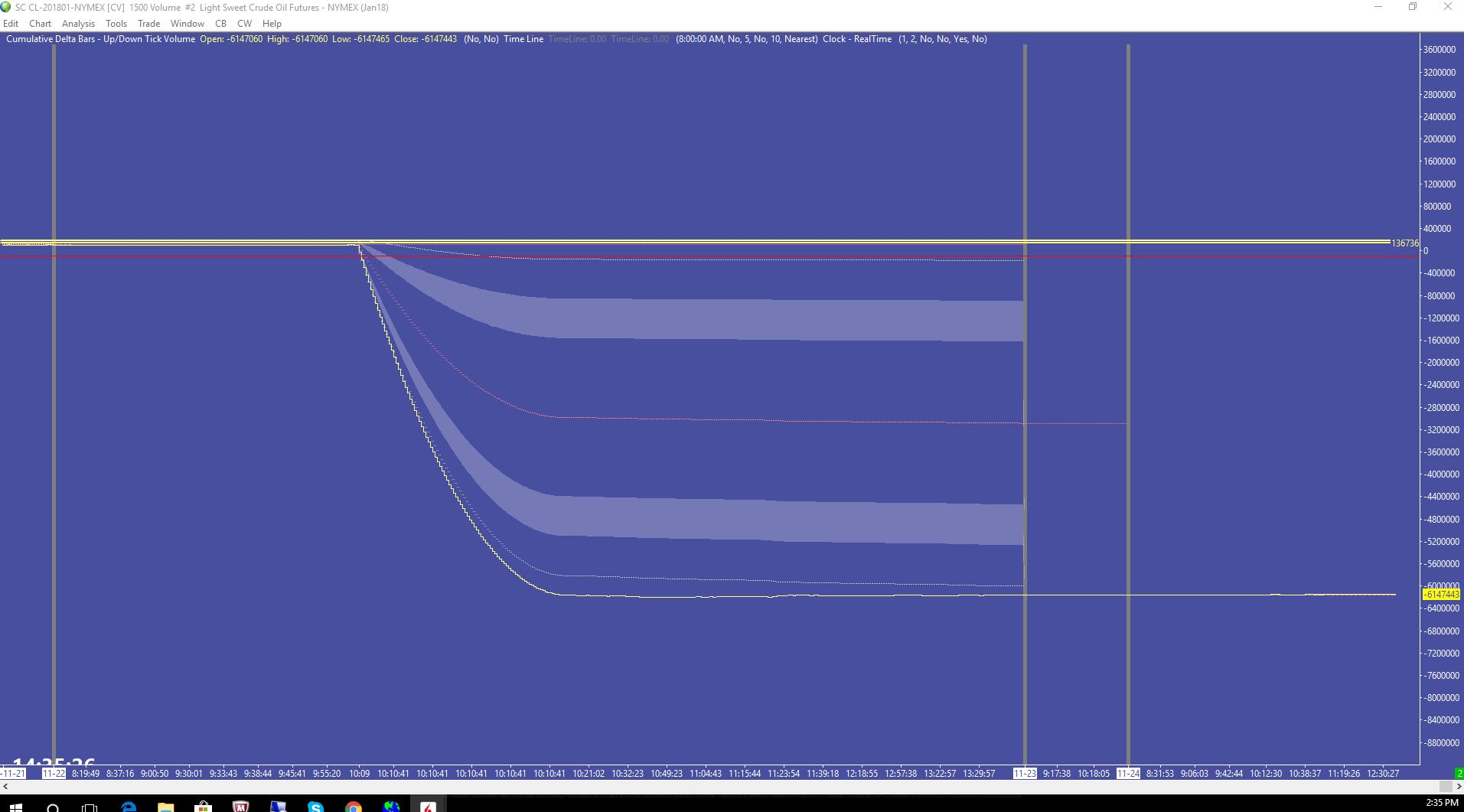The image size is (1464, 812).
Task: Open the globe icon app on taskbar
Action: (x=391, y=807)
